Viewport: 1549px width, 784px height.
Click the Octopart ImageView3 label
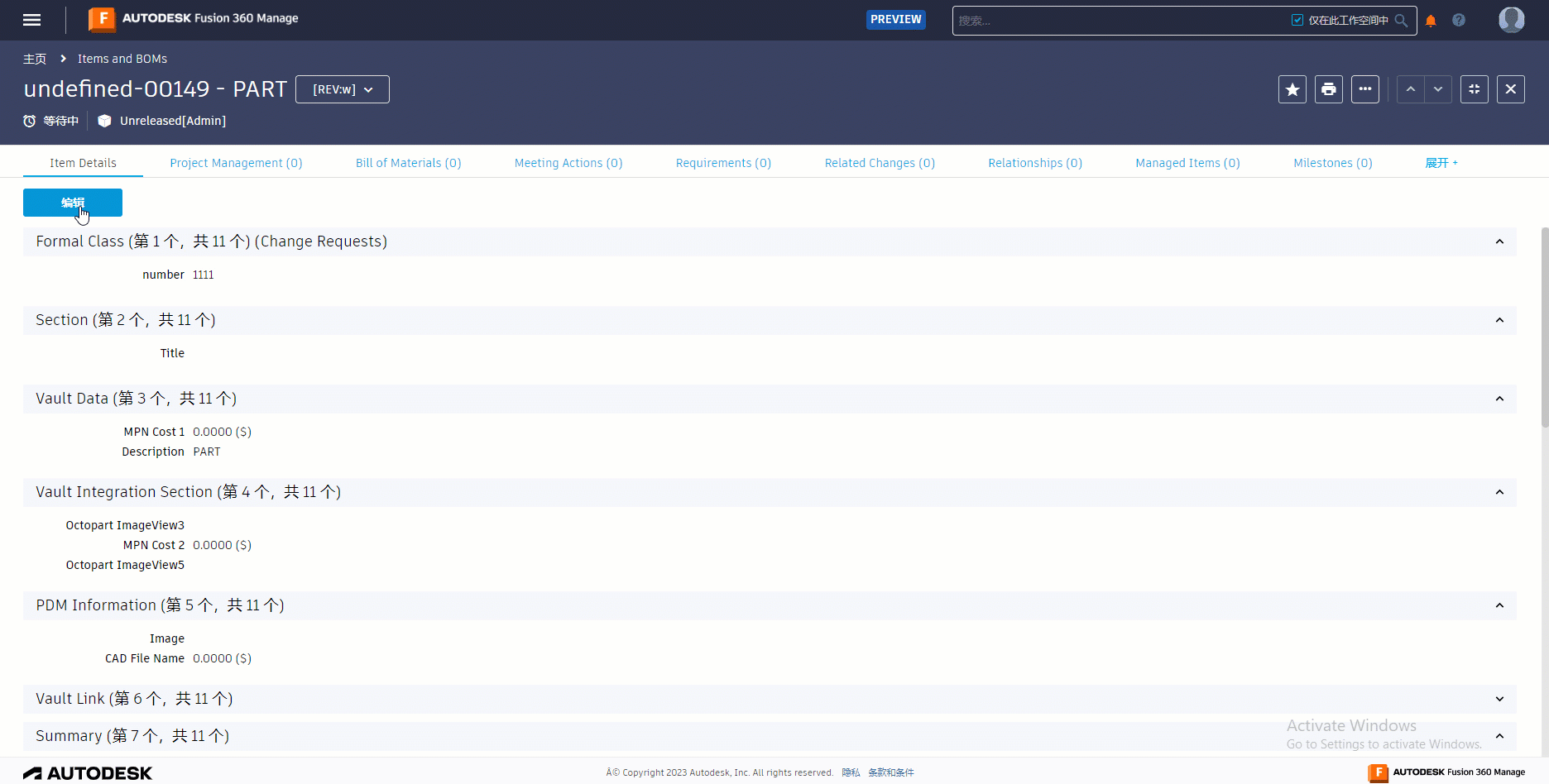[x=125, y=525]
